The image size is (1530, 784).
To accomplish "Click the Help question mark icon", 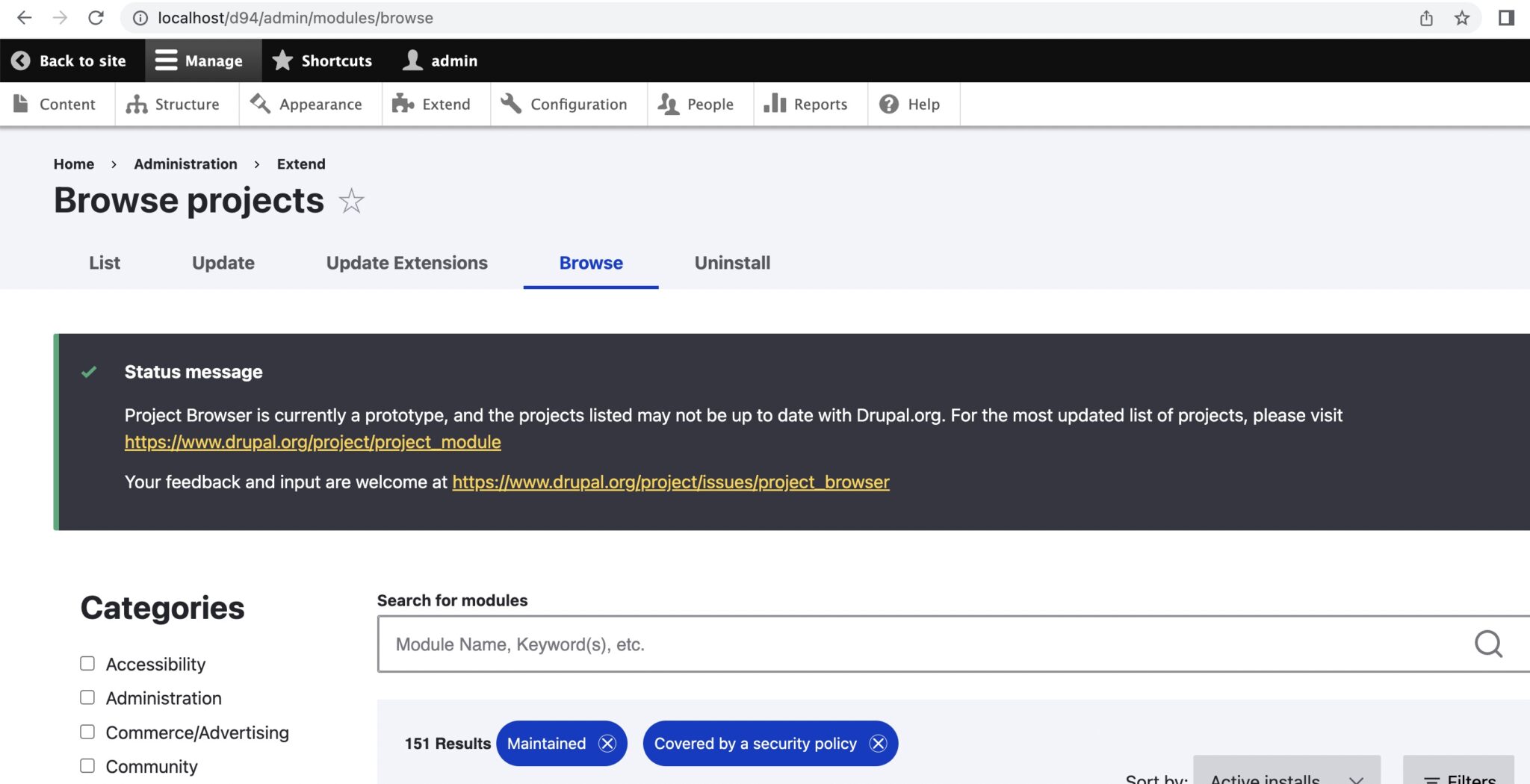I will pyautogui.click(x=888, y=104).
